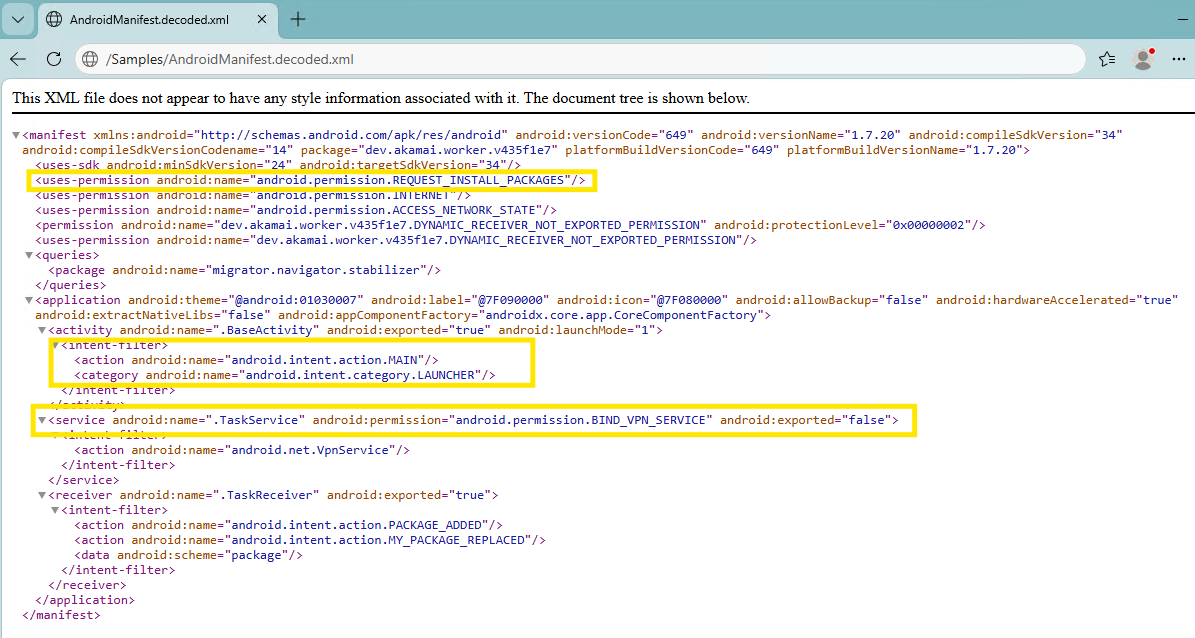The height and width of the screenshot is (638, 1195).
Task: Click the PACKAGE_ADDED action line
Action: click(288, 525)
